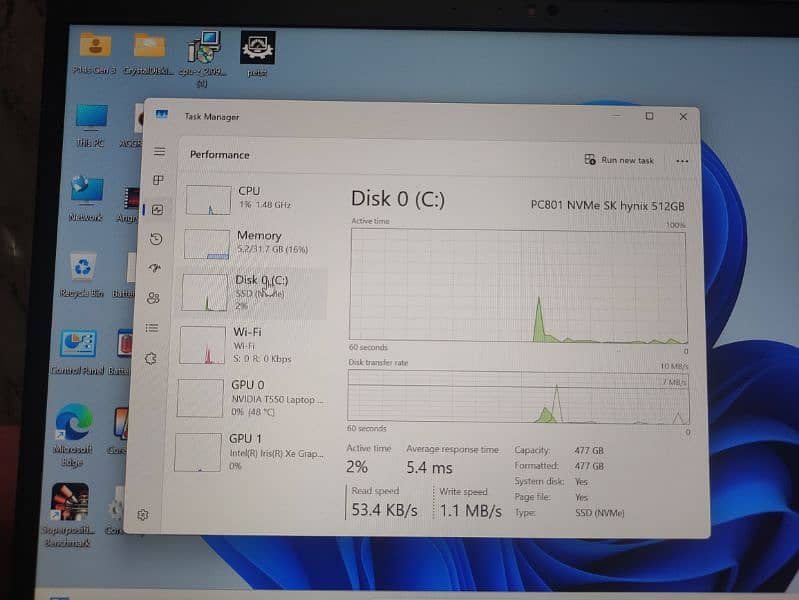Click the Disk transfer rate graph

pos(518,397)
